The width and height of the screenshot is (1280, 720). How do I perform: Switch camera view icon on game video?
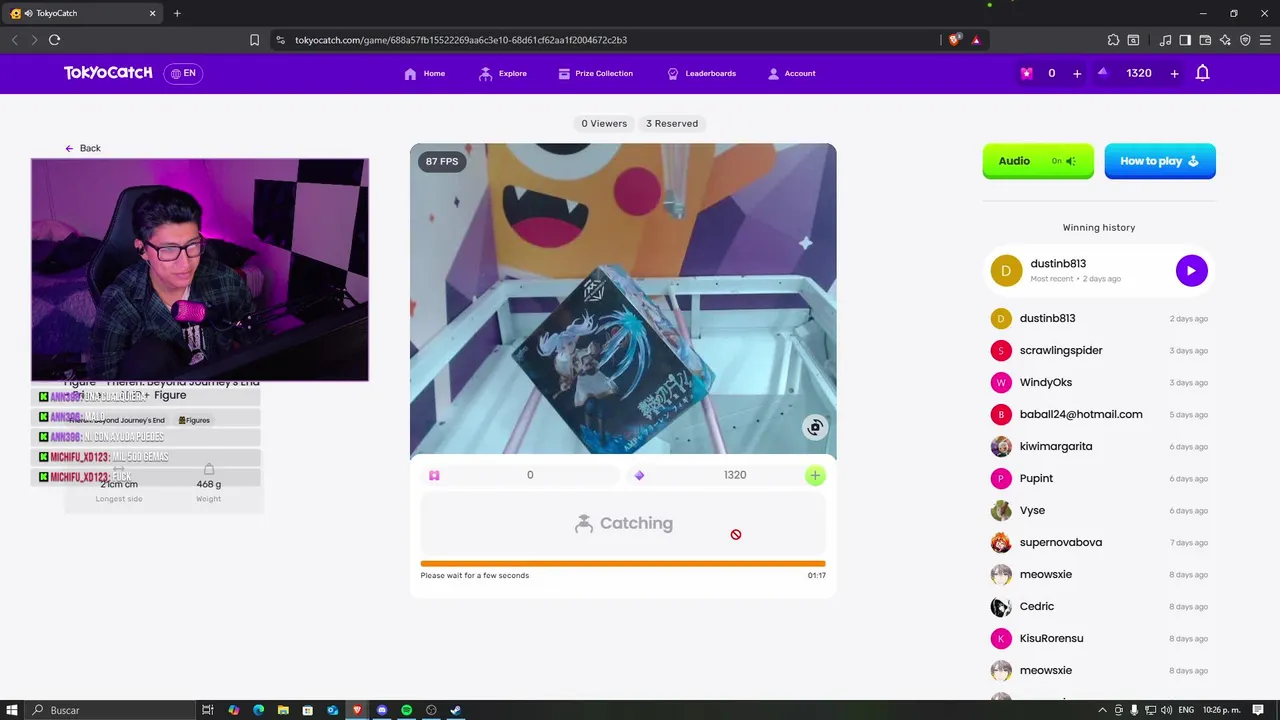[815, 428]
